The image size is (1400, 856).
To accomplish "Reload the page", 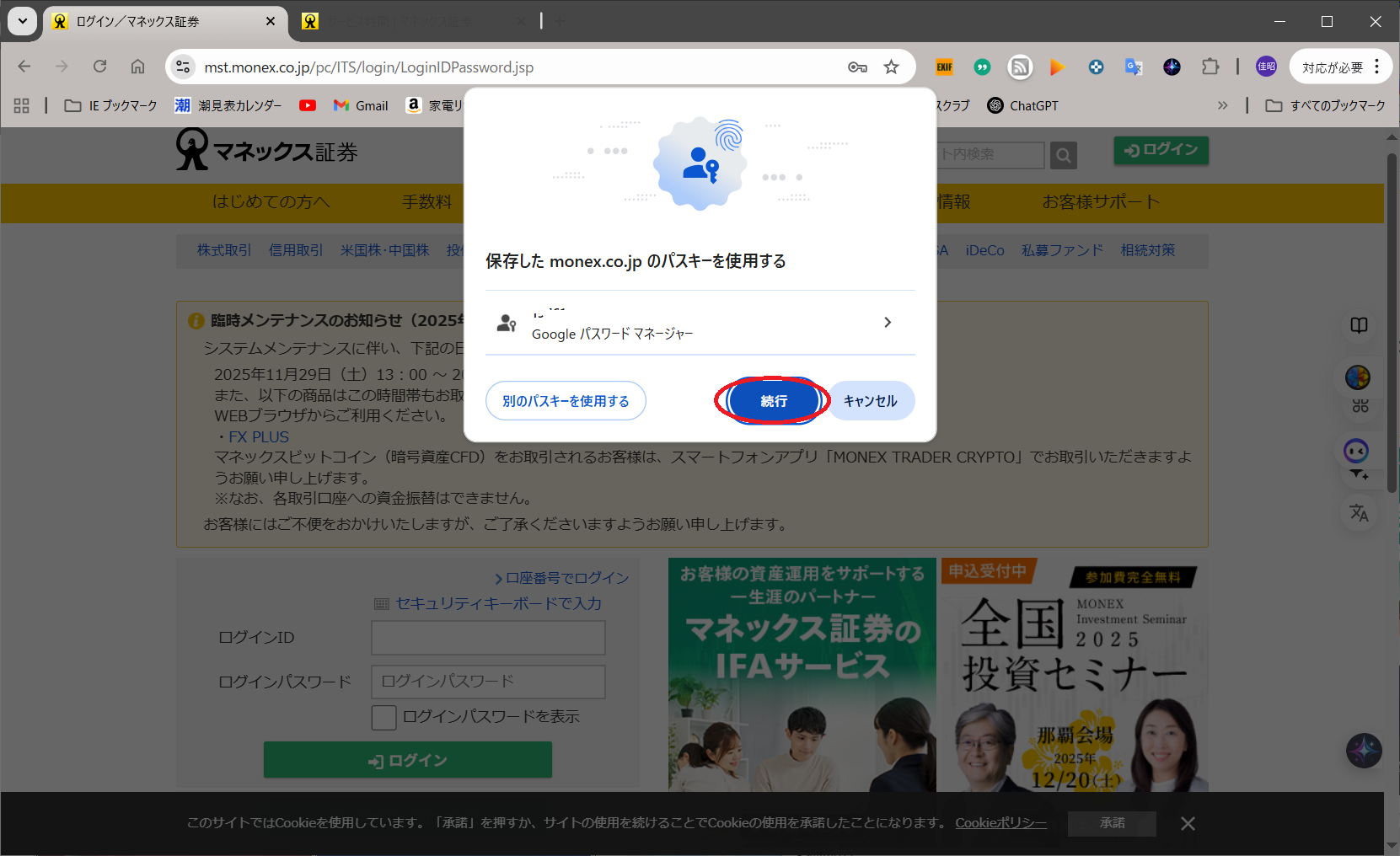I will [x=99, y=67].
